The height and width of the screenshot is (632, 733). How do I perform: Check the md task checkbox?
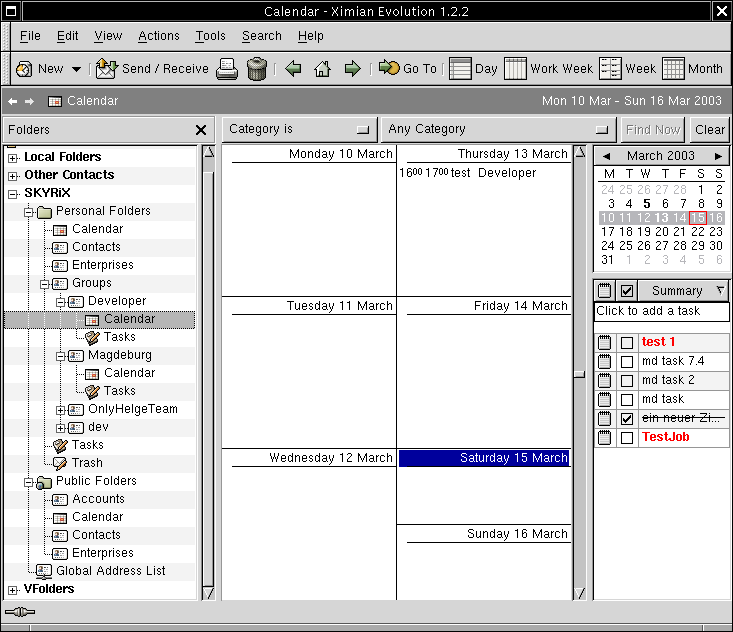(x=627, y=400)
